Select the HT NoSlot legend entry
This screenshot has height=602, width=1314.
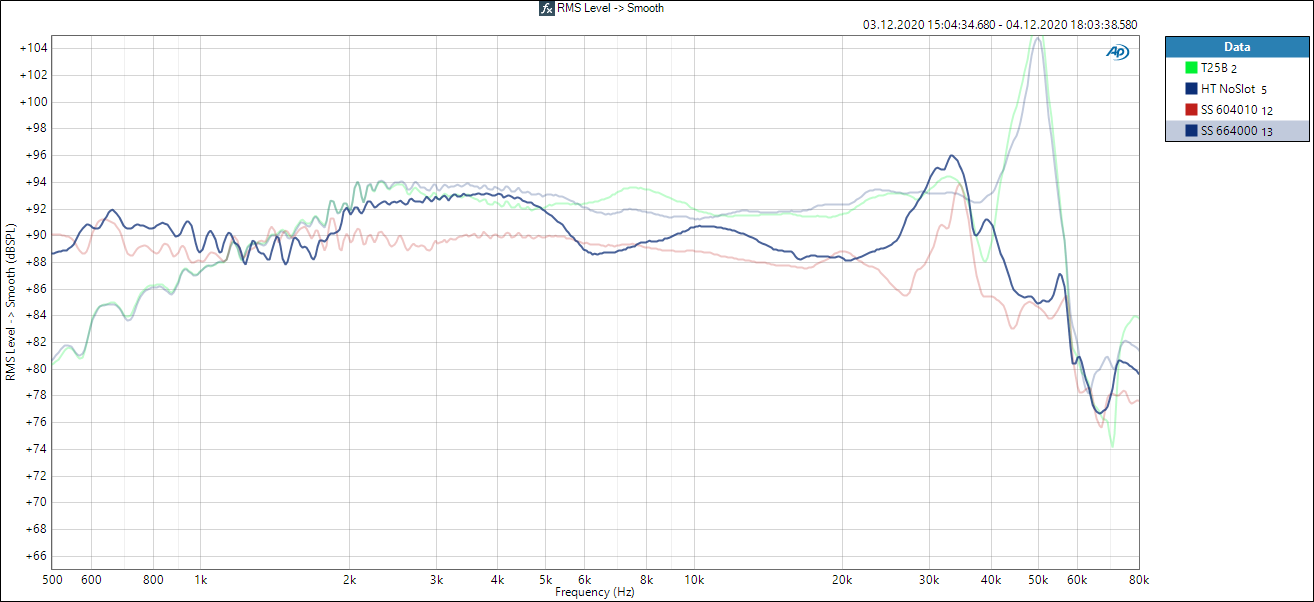tap(1237, 89)
